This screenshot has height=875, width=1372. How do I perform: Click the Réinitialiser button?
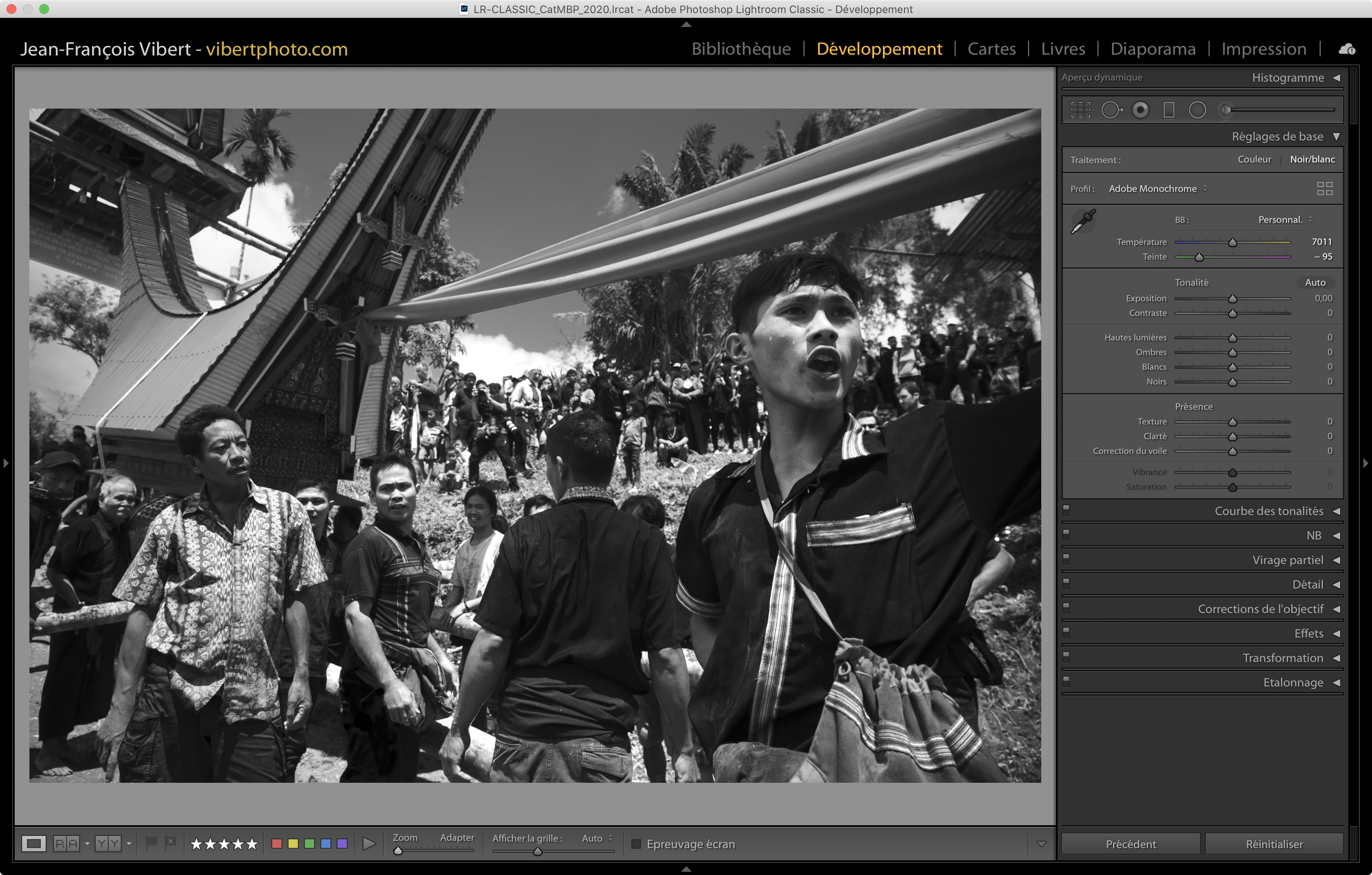(x=1274, y=844)
